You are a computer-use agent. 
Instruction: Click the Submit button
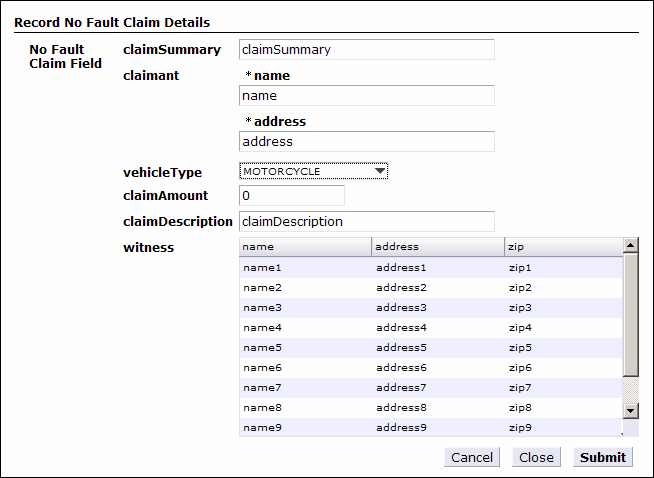pyautogui.click(x=603, y=457)
